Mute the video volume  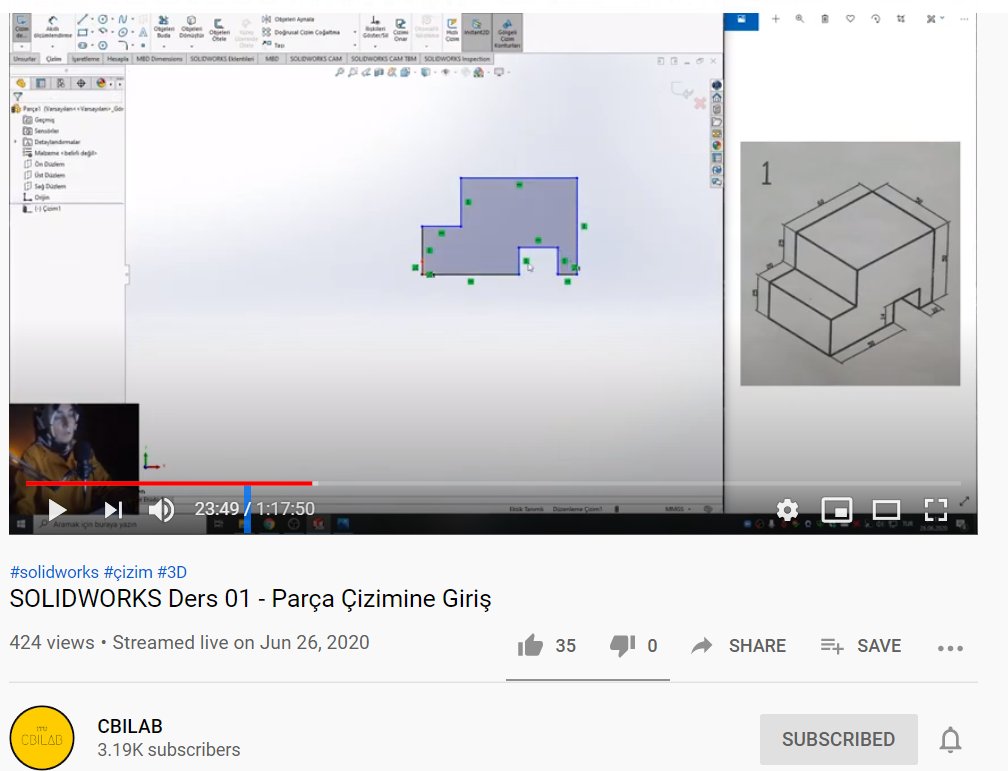[161, 510]
